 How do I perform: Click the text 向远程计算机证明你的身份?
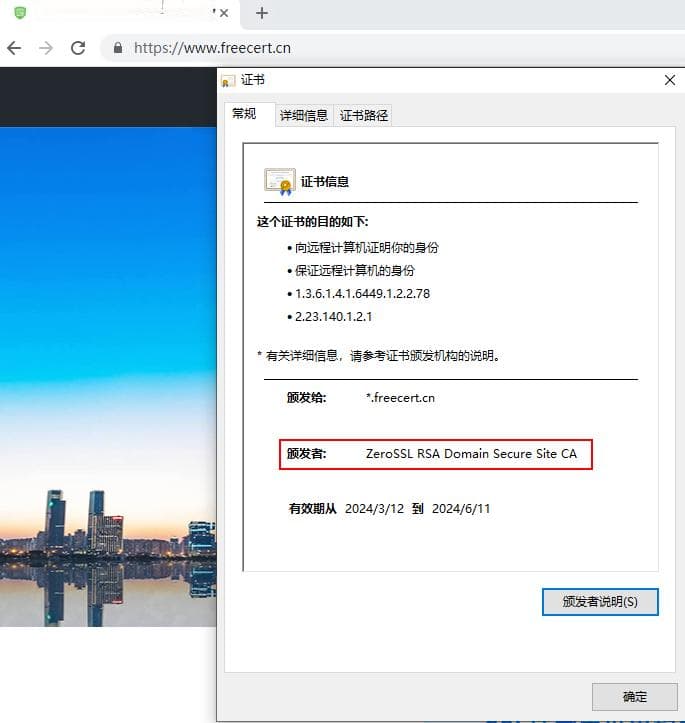[x=367, y=248]
